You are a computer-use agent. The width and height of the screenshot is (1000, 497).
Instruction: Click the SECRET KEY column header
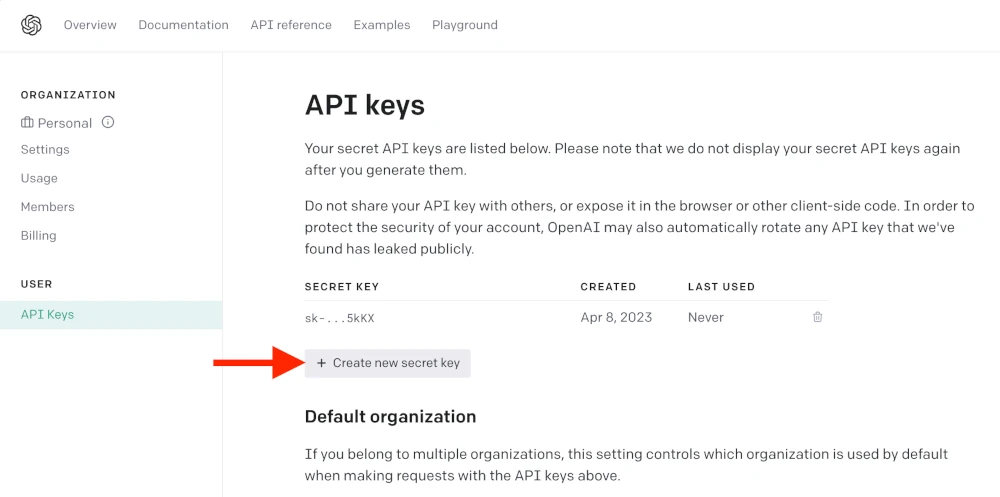point(342,286)
